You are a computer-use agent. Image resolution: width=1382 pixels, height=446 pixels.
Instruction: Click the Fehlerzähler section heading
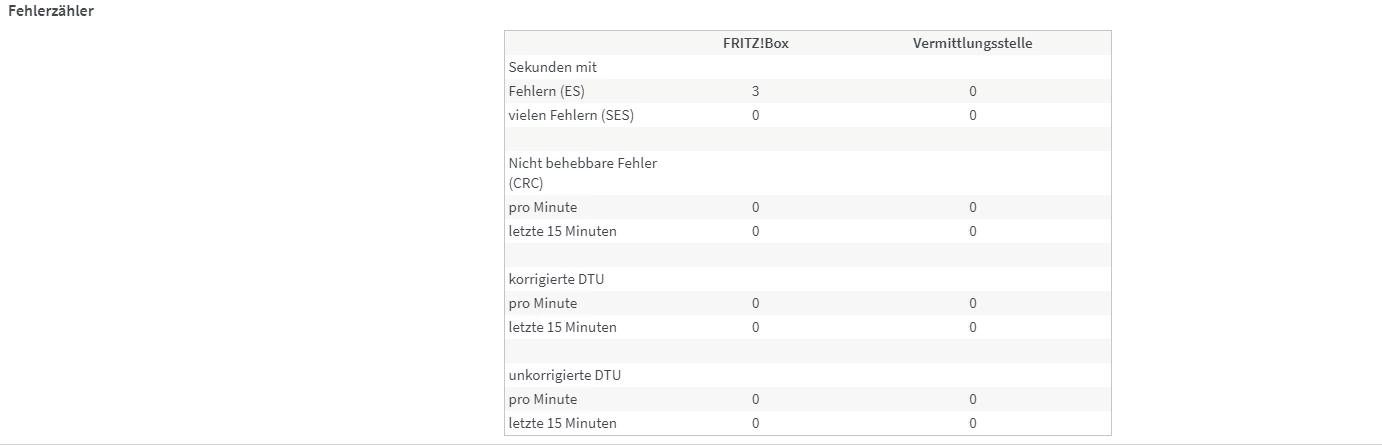point(51,11)
